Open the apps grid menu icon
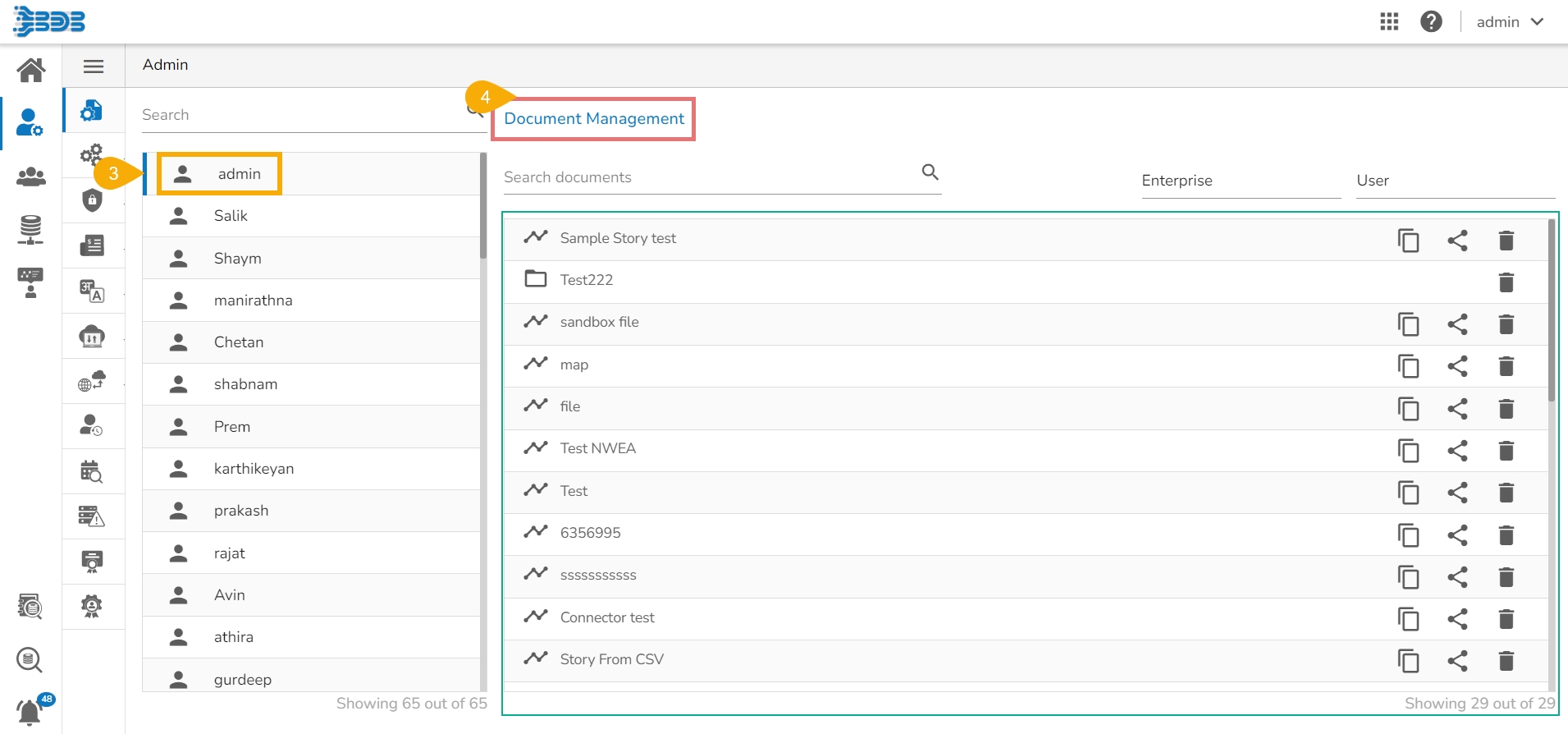Screen dimensions: 1568x734 (x=1389, y=21)
